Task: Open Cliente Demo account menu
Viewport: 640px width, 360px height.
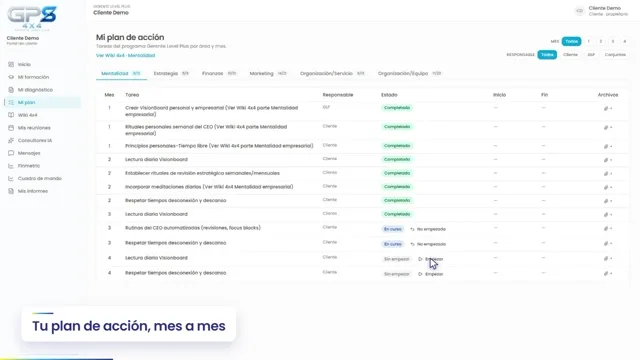Action: click(x=602, y=11)
